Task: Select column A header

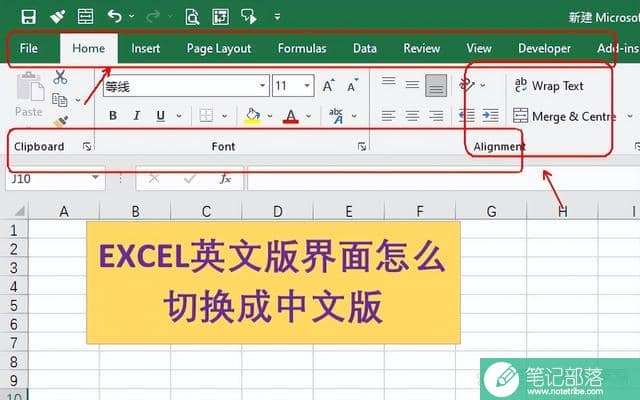Action: coord(64,211)
